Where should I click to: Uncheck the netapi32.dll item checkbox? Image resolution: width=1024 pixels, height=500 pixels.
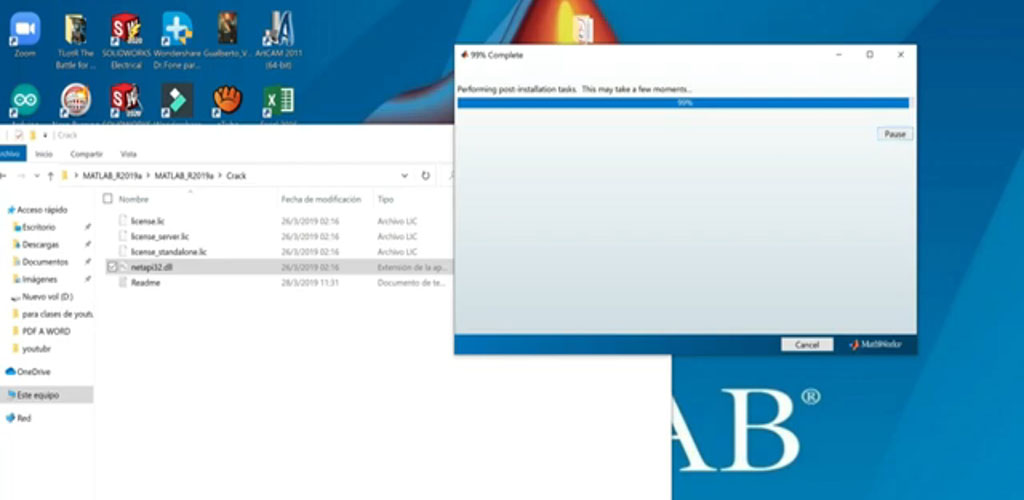(x=112, y=267)
